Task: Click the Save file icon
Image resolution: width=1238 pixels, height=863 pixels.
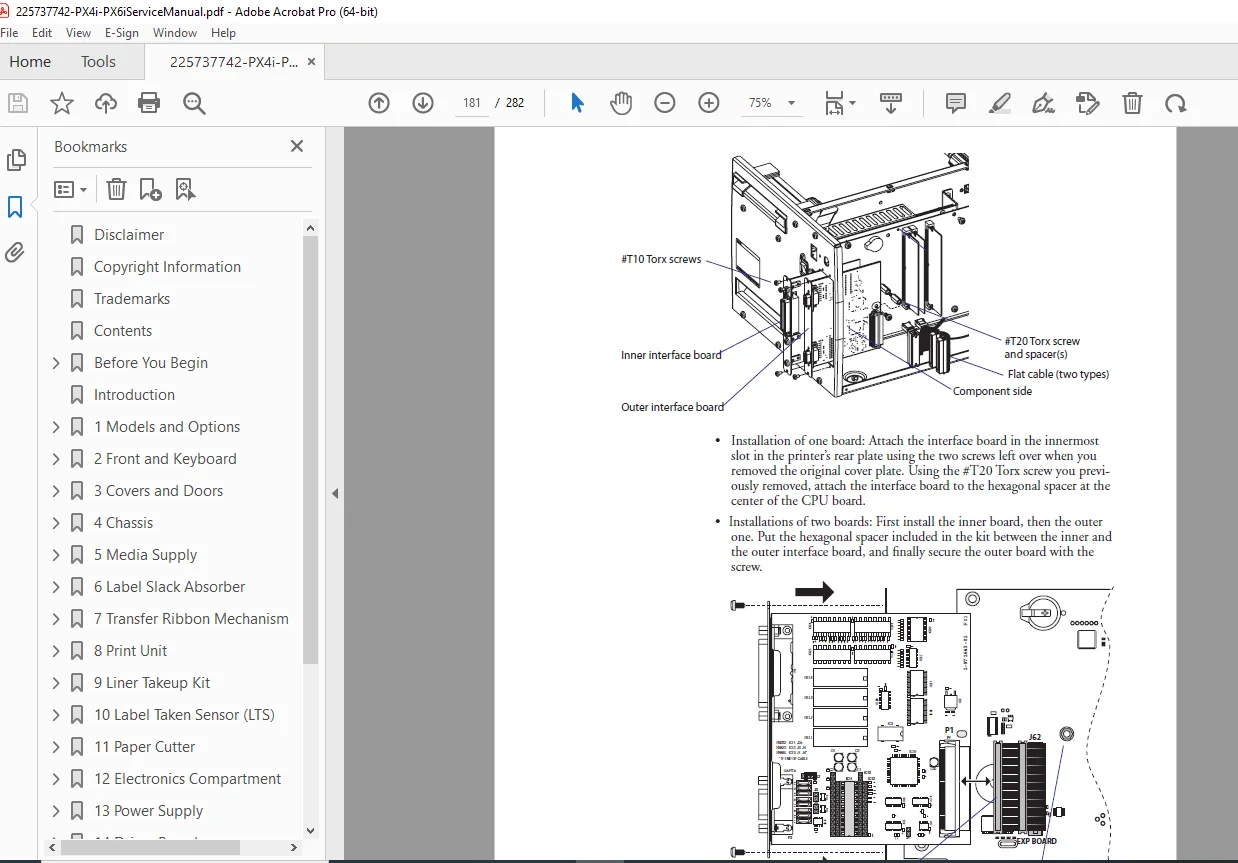Action: pos(18,103)
